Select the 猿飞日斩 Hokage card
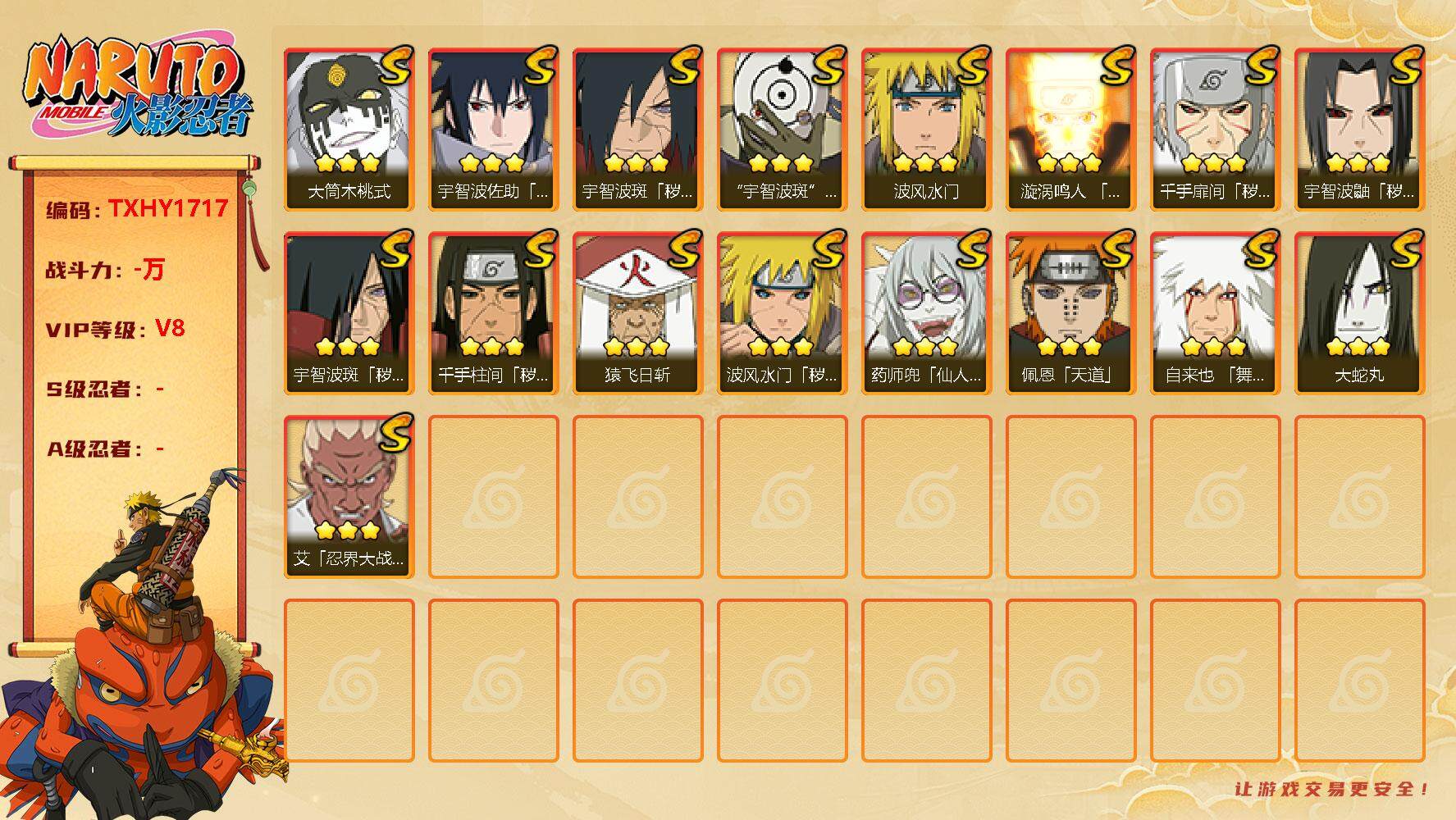 [637, 313]
